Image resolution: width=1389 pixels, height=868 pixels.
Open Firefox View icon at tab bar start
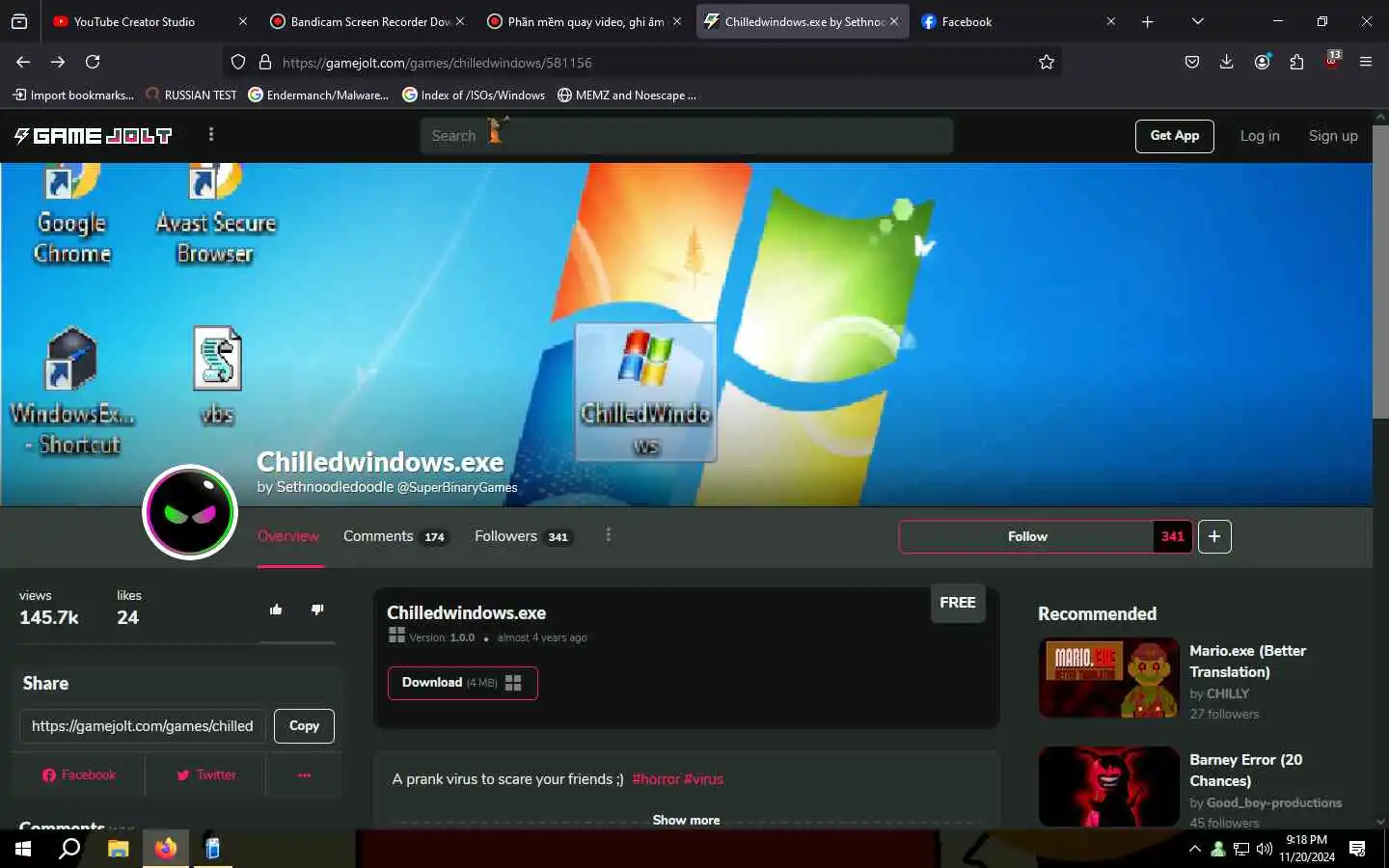(19, 21)
